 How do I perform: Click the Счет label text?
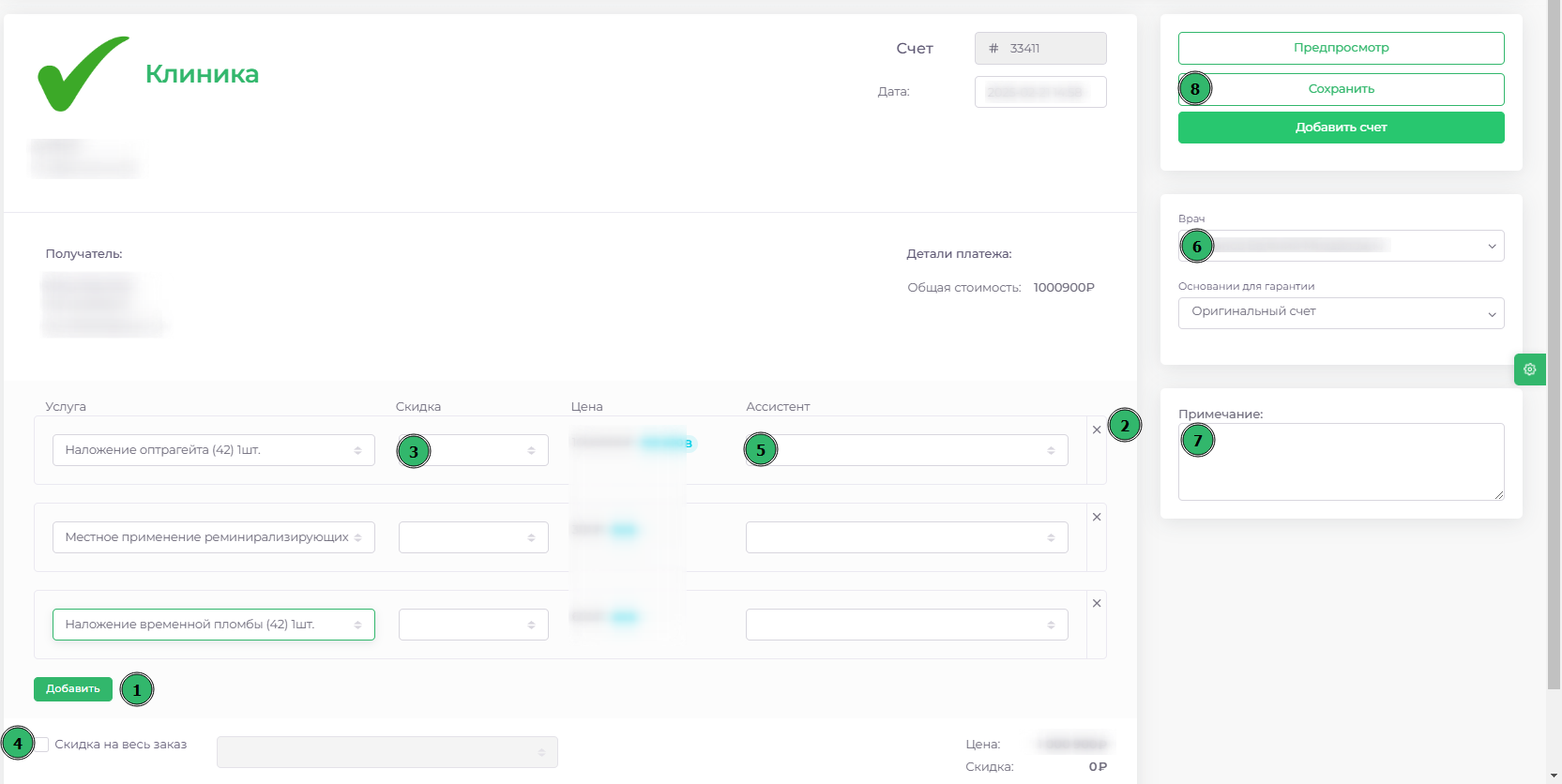pos(915,49)
